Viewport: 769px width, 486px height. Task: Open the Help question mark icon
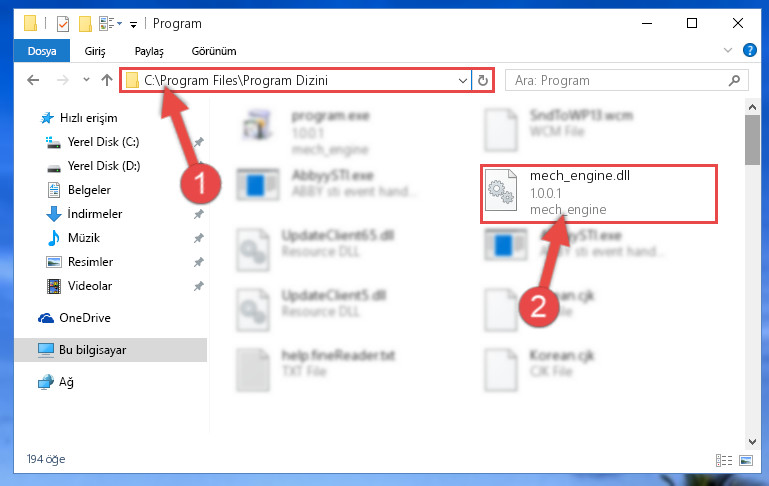(749, 51)
